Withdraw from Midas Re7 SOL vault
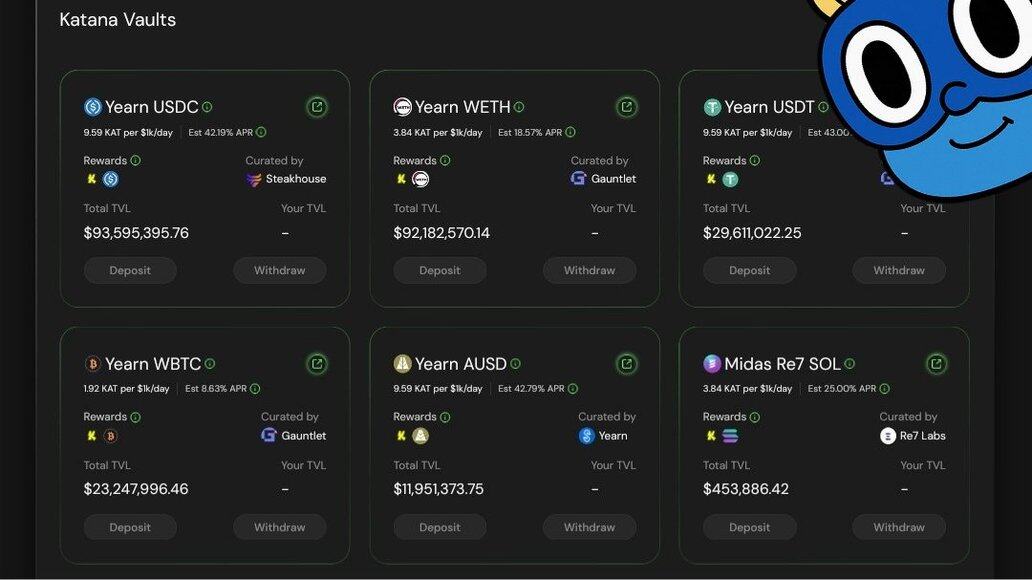The image size is (1032, 580). coord(898,527)
